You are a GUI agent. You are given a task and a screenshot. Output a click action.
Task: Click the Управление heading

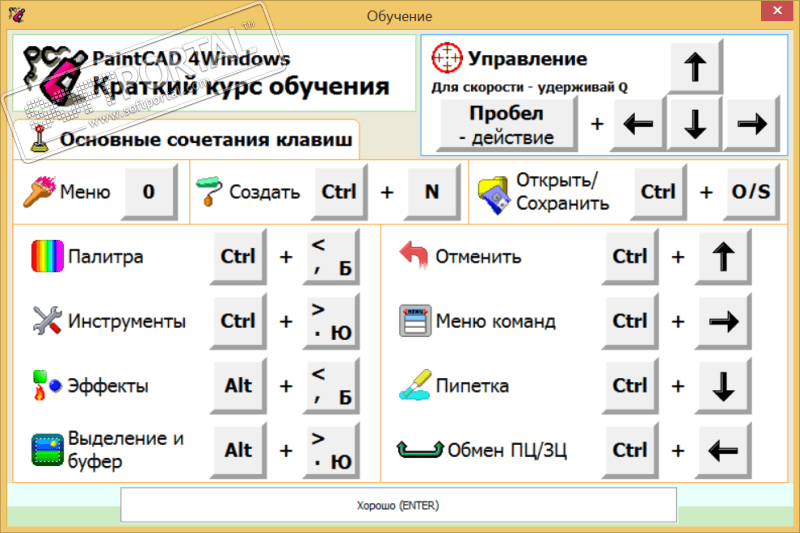pyautogui.click(x=528, y=58)
